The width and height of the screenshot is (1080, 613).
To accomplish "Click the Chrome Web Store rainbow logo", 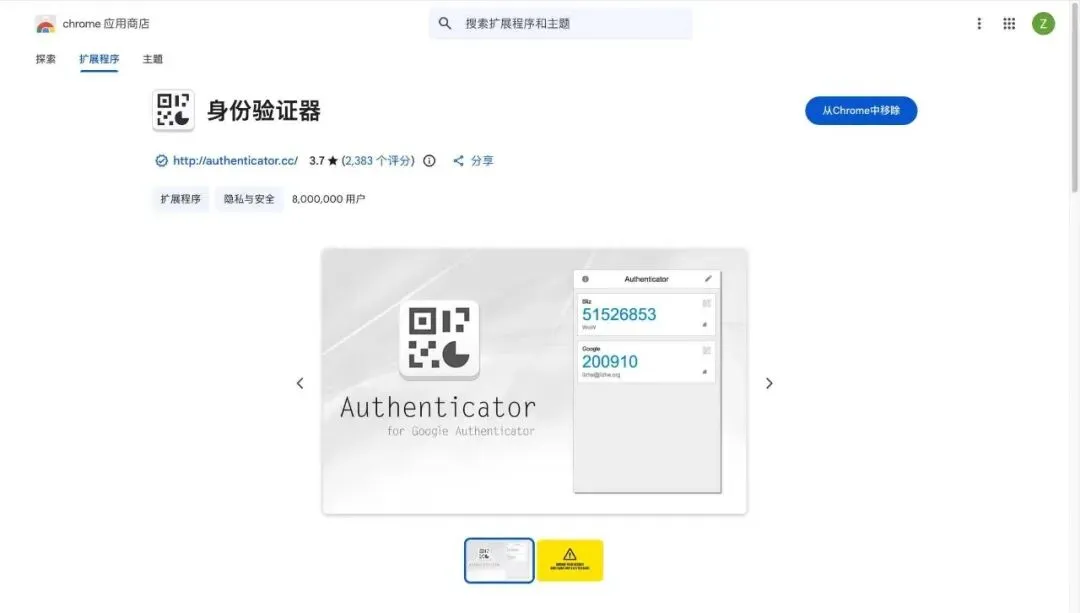I will (x=45, y=24).
